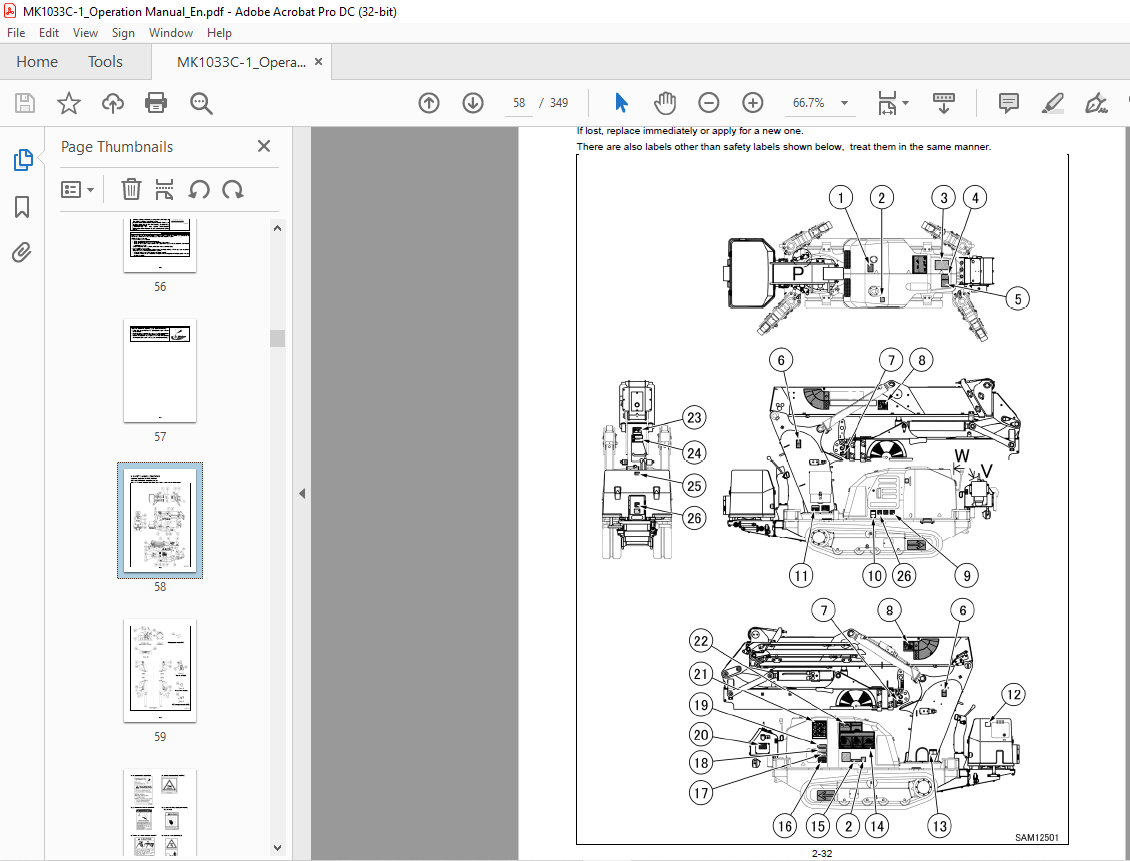Click thumbnails scrollbar up arrow
1130x861 pixels.
pyautogui.click(x=277, y=228)
